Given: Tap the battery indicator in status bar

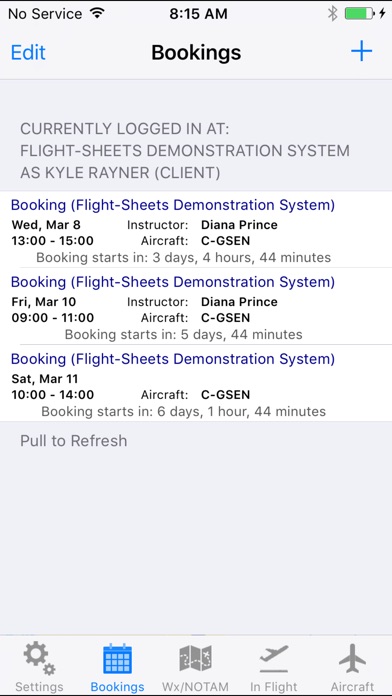Looking at the screenshot, I should click(360, 14).
